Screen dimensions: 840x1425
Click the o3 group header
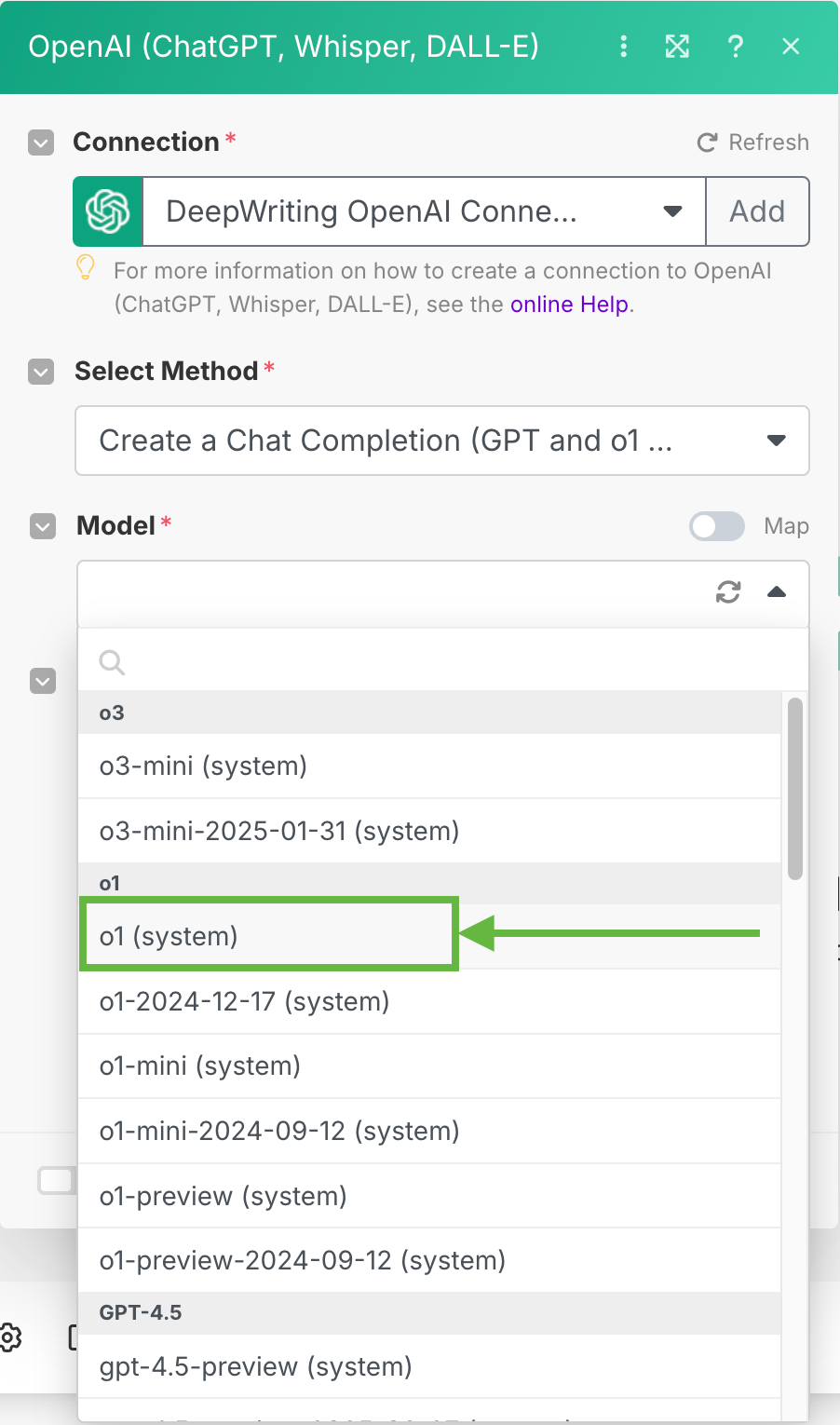coord(429,712)
